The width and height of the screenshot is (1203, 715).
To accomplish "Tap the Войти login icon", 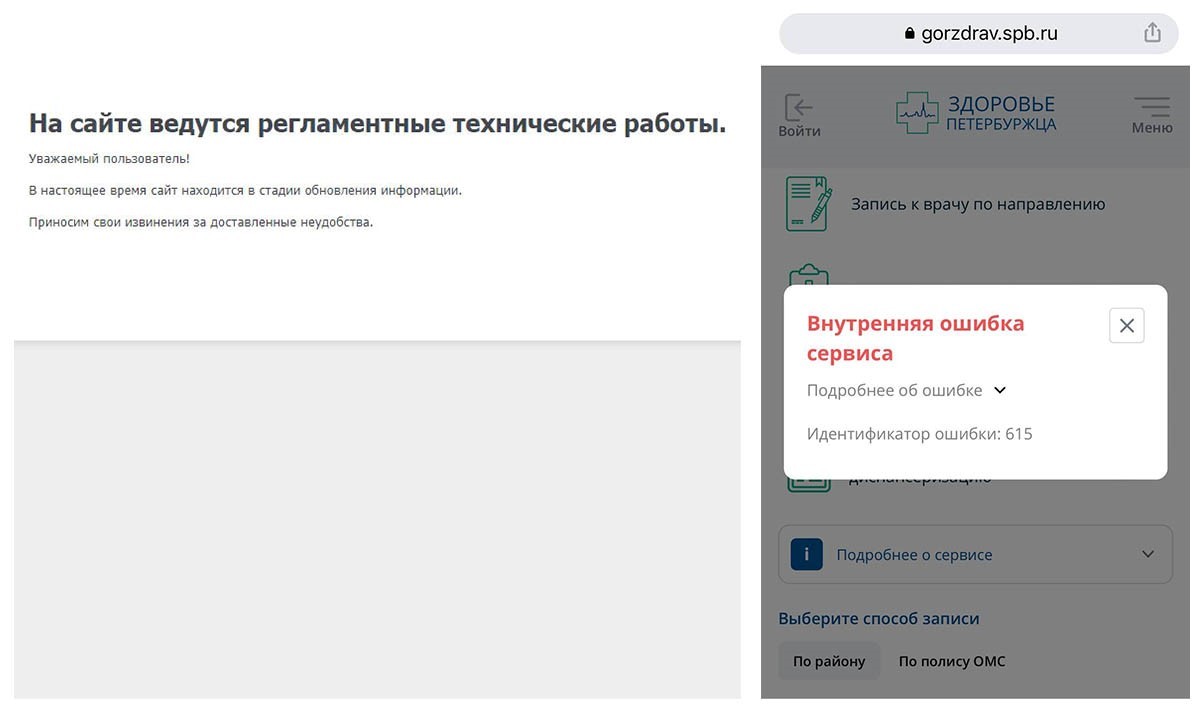I will coord(799,115).
